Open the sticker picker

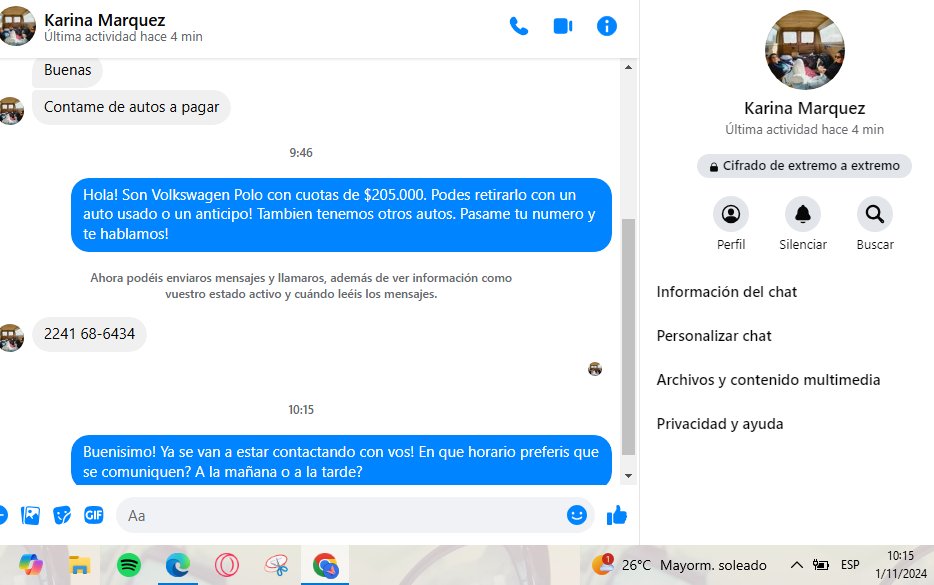click(62, 515)
